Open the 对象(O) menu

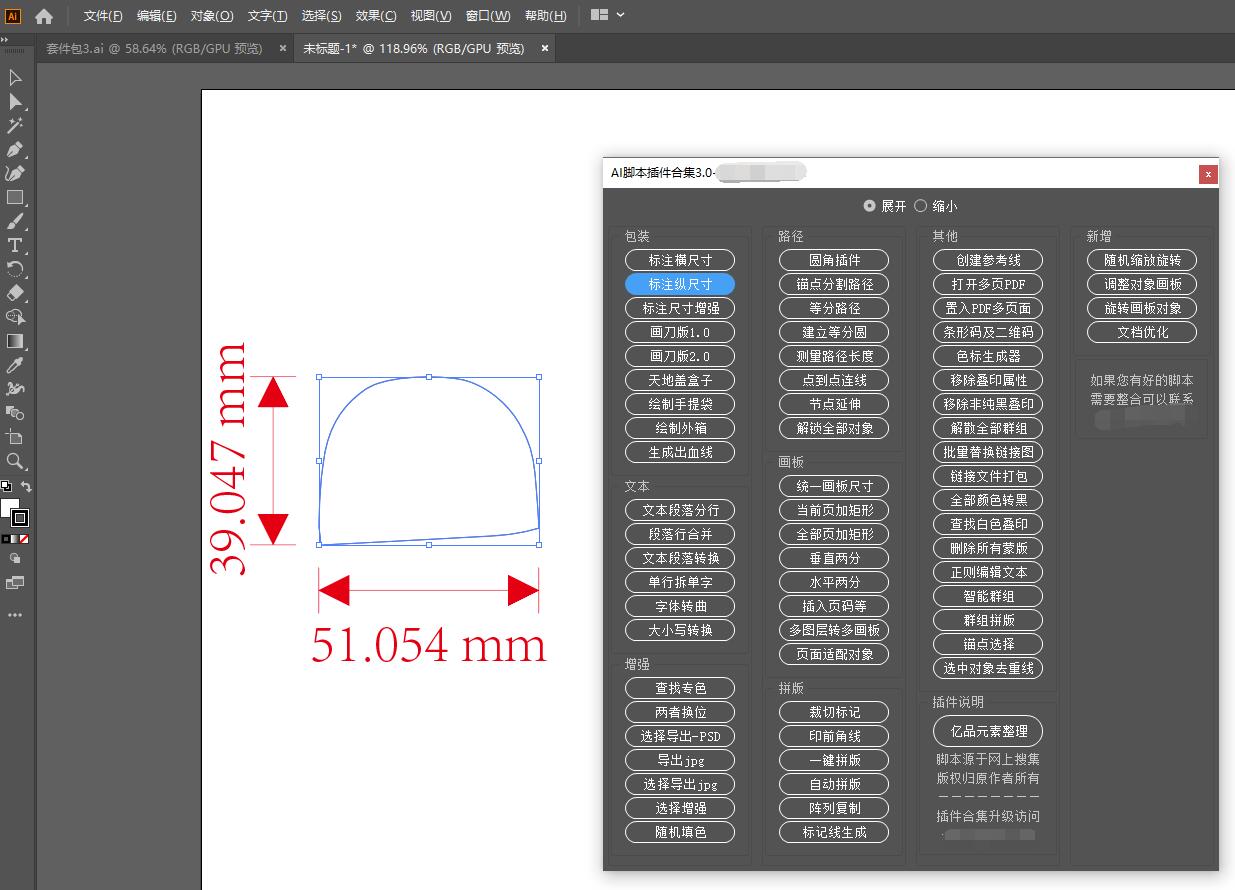(212, 16)
